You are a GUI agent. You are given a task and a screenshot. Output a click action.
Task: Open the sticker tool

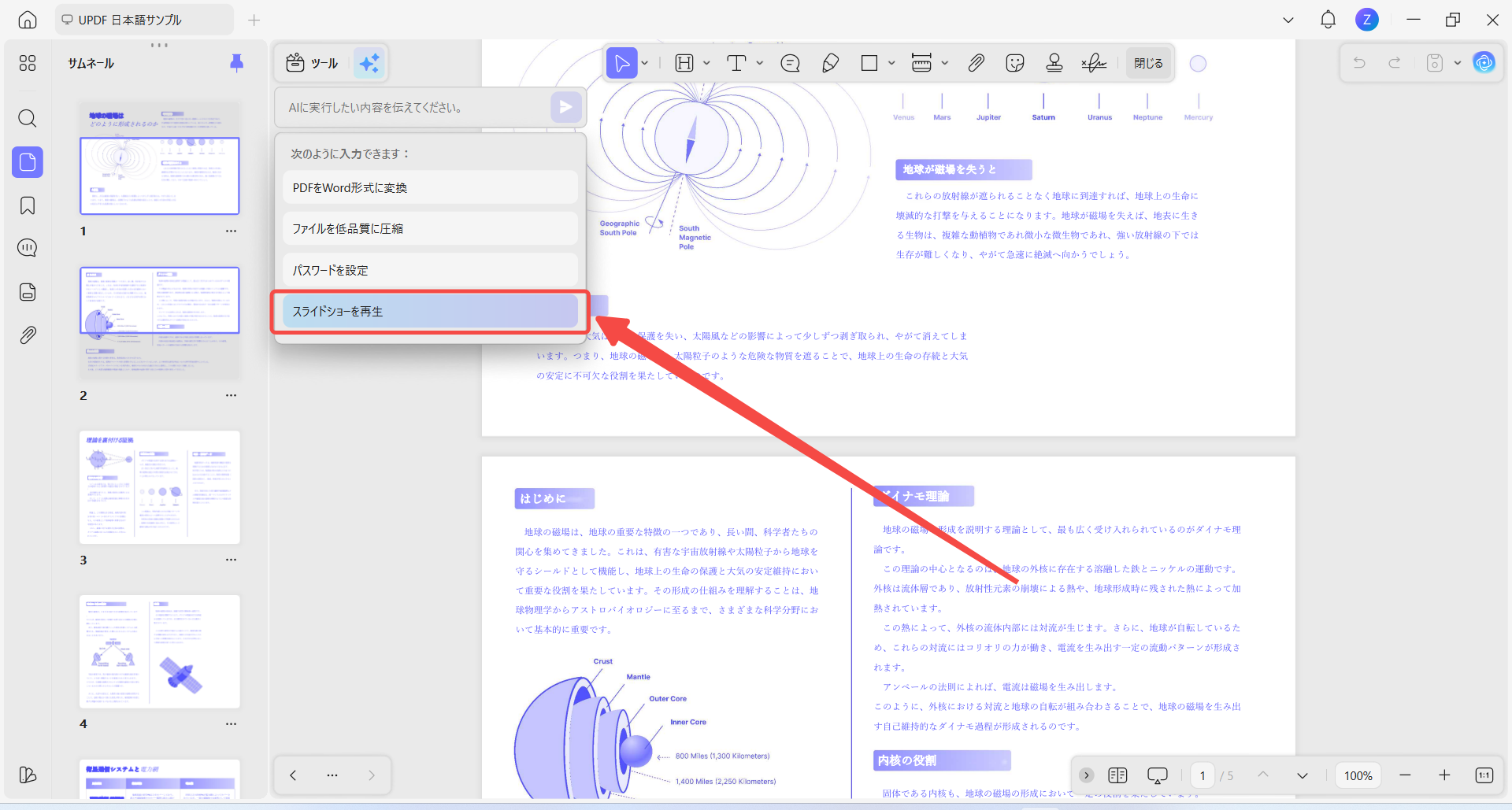1015,63
